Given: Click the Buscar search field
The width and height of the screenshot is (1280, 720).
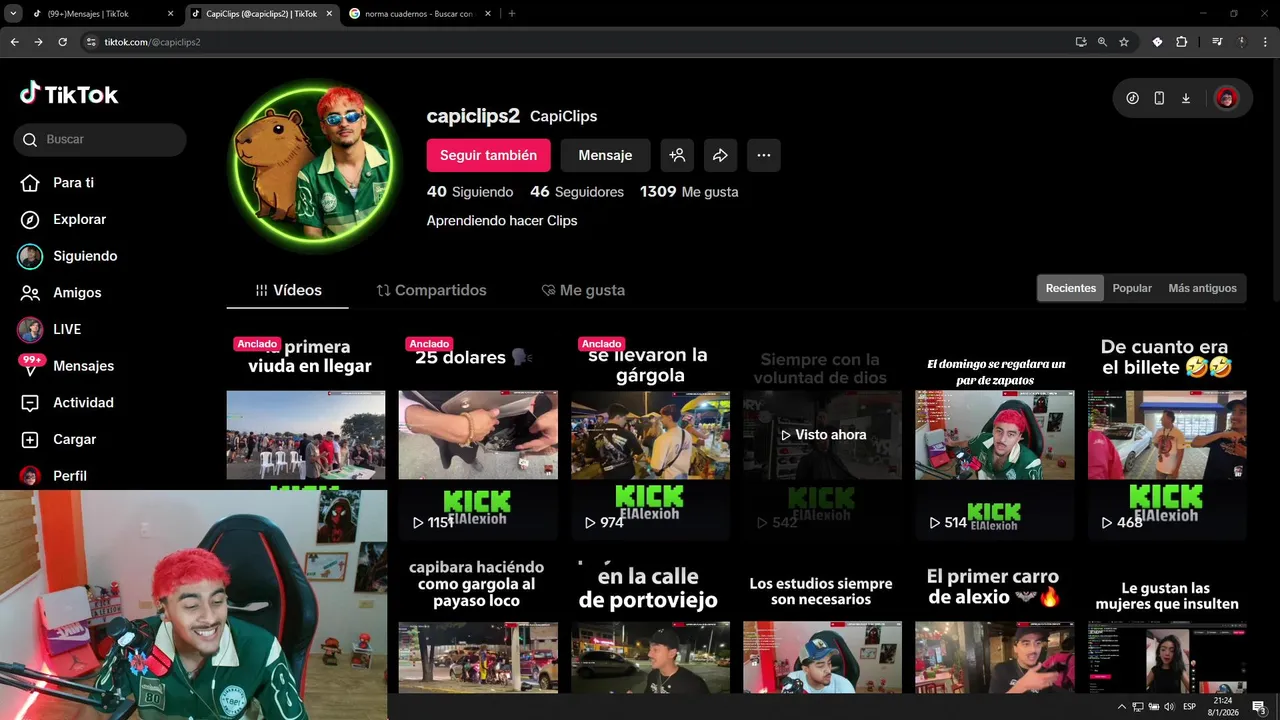Looking at the screenshot, I should pos(100,140).
